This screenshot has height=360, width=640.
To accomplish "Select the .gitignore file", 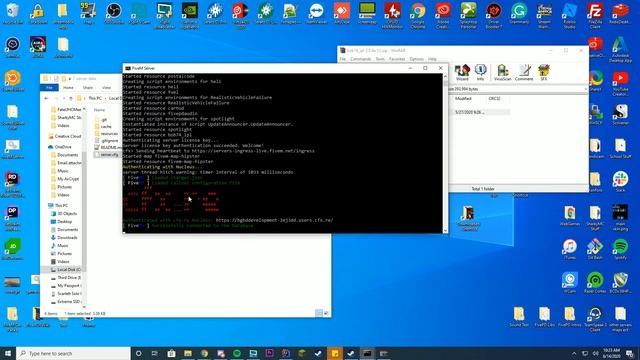I will click(107, 140).
